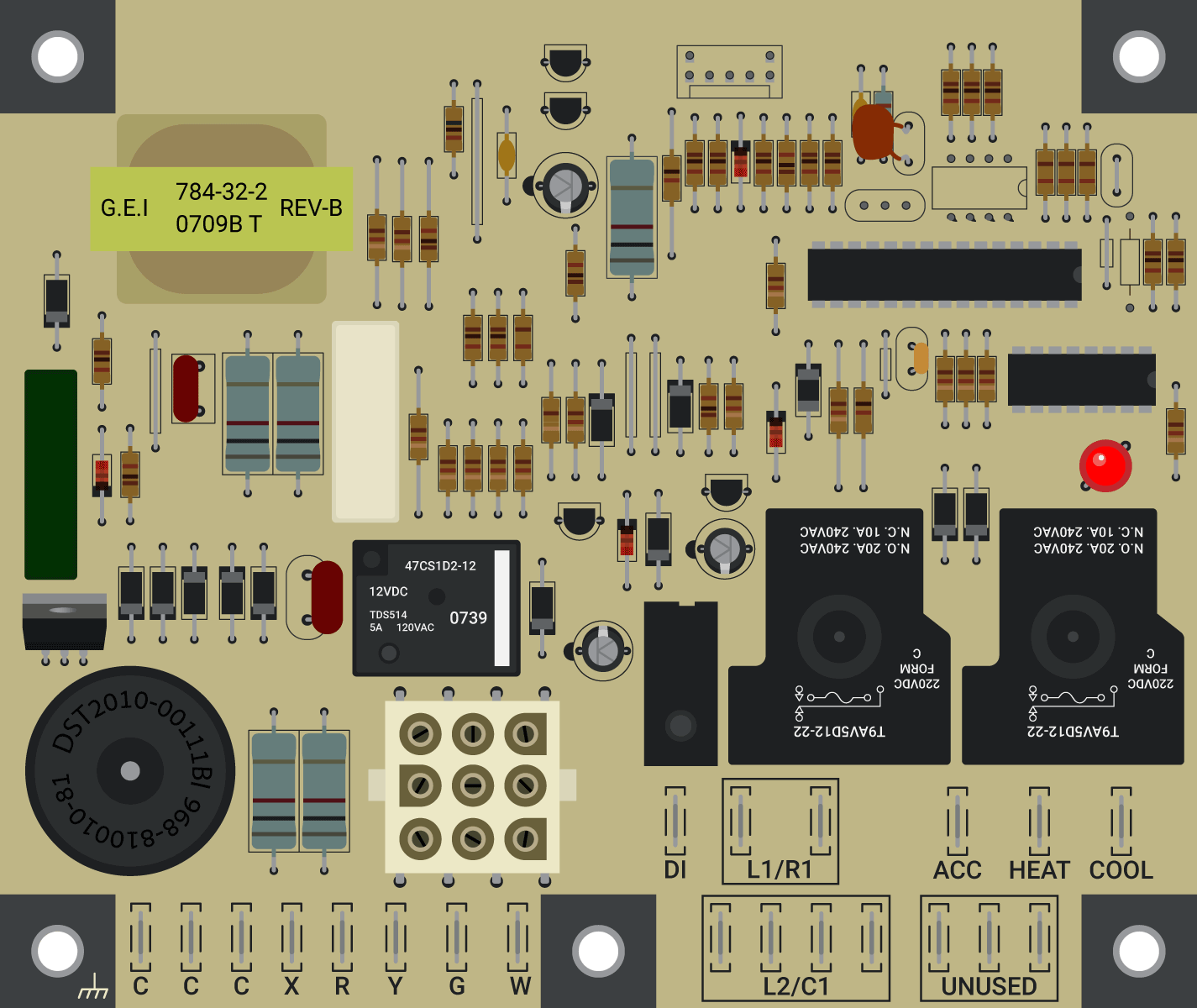This screenshot has width=1197, height=1008.
Task: Click the REV-B text on sticker
Action: coord(311,207)
